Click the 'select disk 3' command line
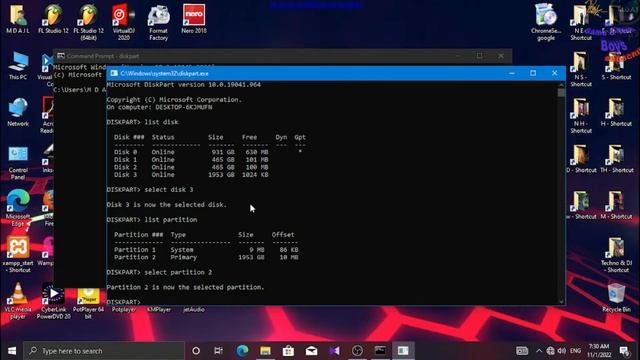The image size is (640, 360). 150,190
